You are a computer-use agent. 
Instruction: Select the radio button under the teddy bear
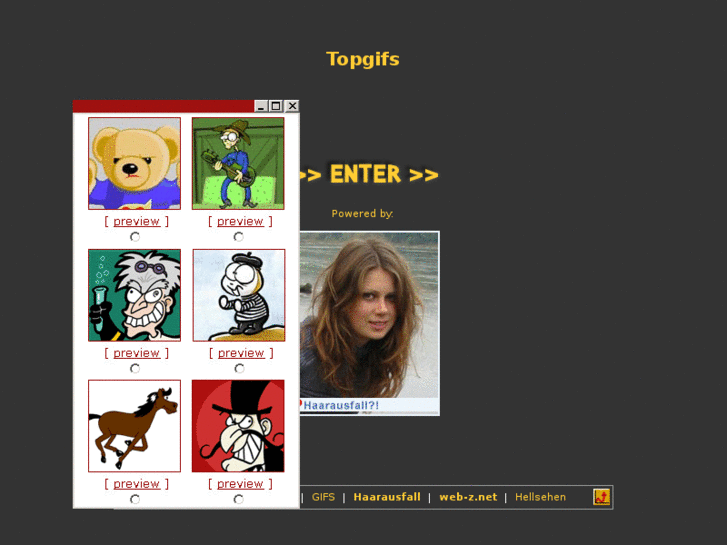[x=135, y=237]
